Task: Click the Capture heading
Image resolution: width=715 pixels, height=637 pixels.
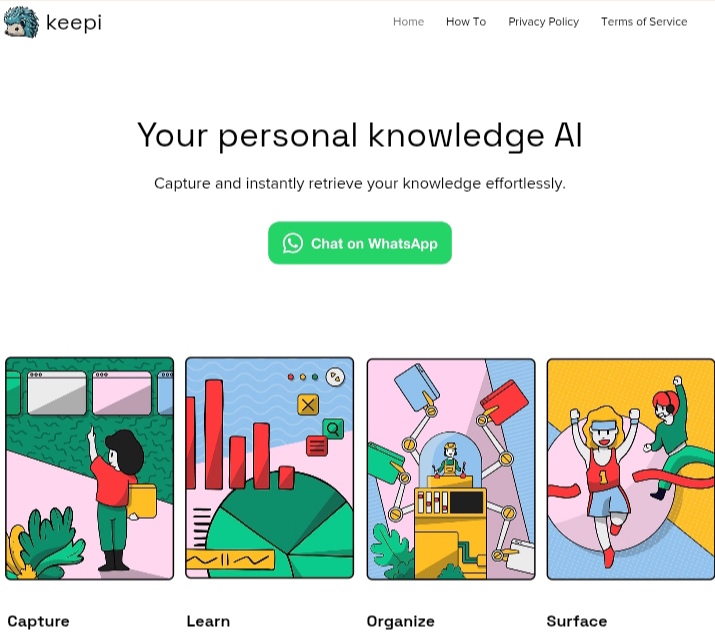Action: [38, 621]
